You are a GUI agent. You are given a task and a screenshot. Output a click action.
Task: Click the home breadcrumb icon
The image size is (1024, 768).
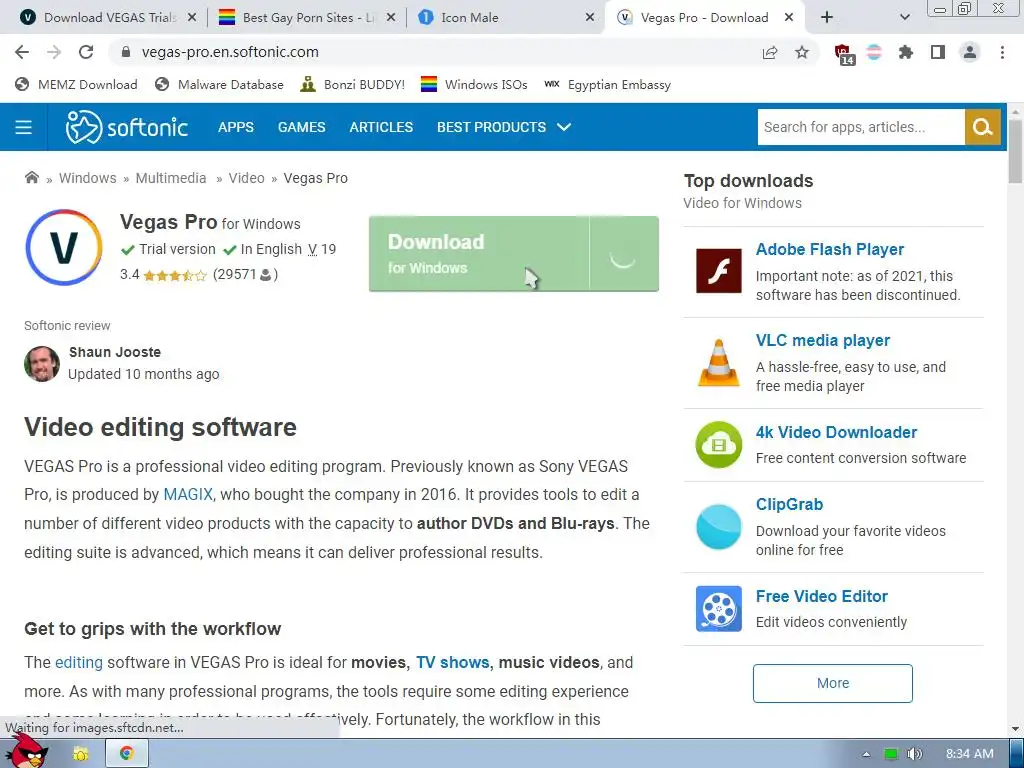pos(31,178)
